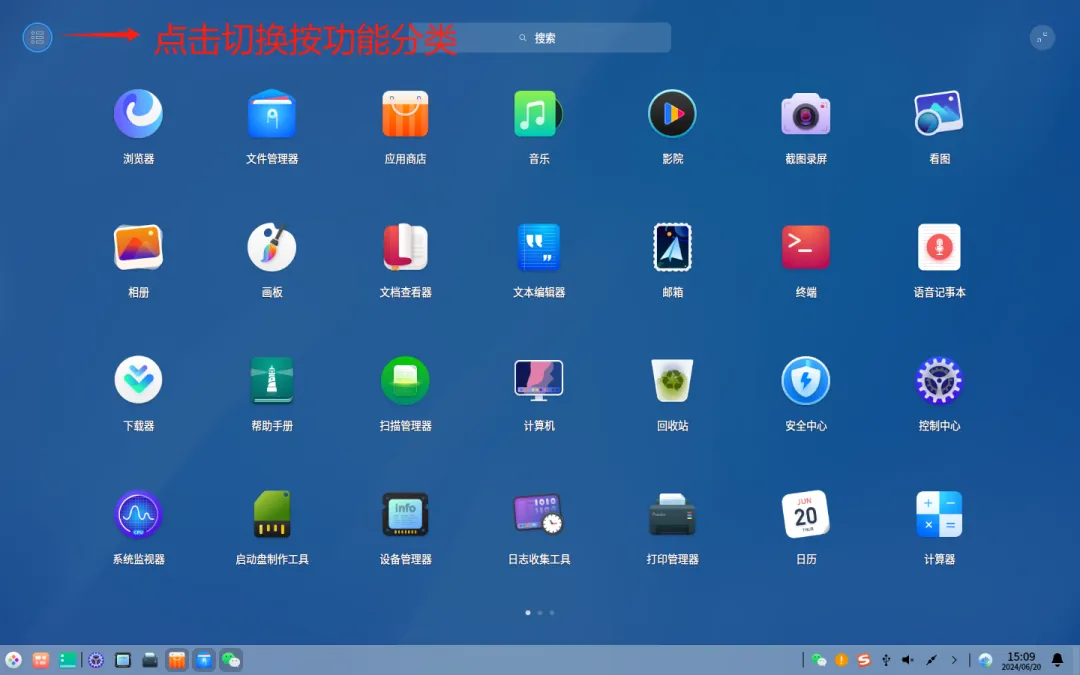Image resolution: width=1080 pixels, height=675 pixels.
Task: Click the network plug tray icon
Action: (x=931, y=661)
